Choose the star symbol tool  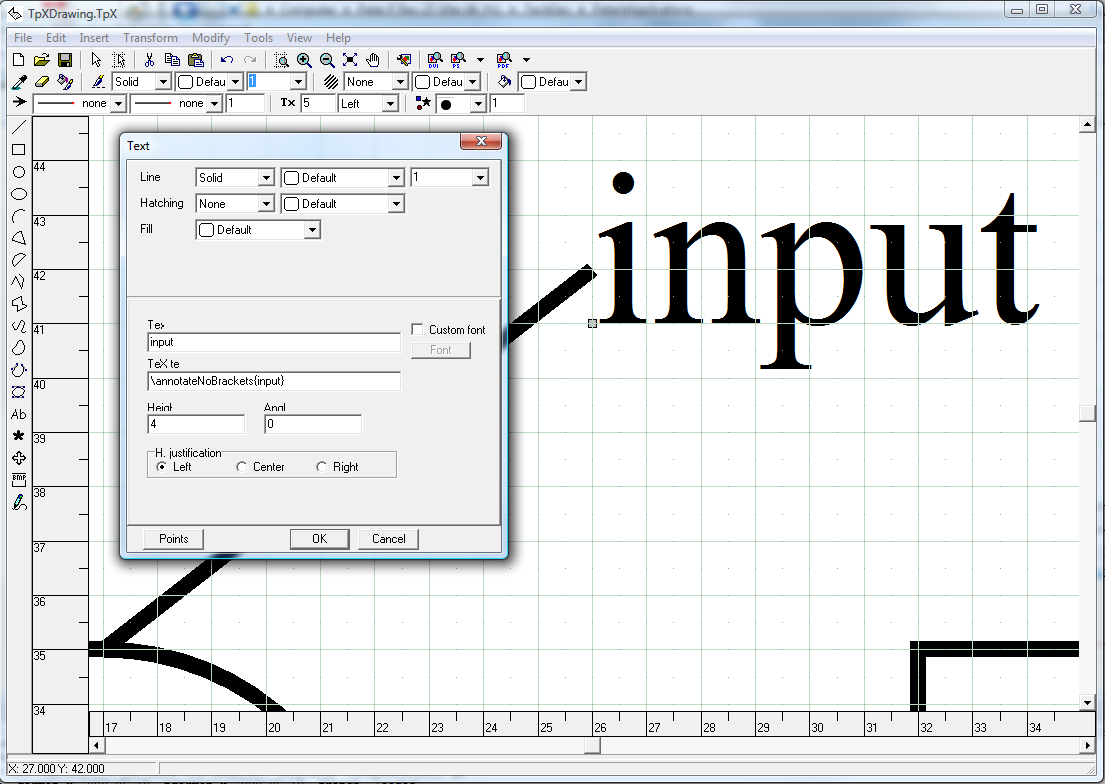click(18, 436)
